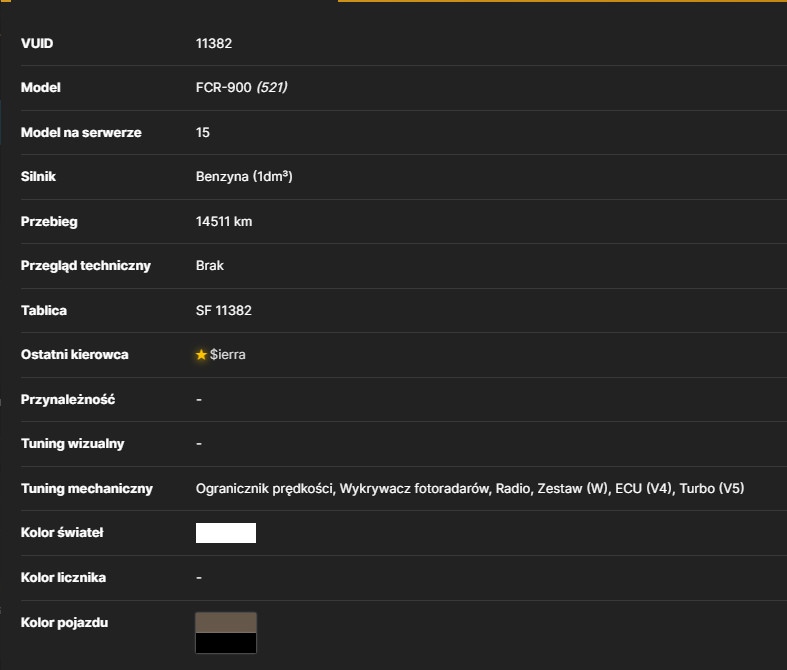Click the model name FCR-900
Screen dimensions: 787x670
223,87
